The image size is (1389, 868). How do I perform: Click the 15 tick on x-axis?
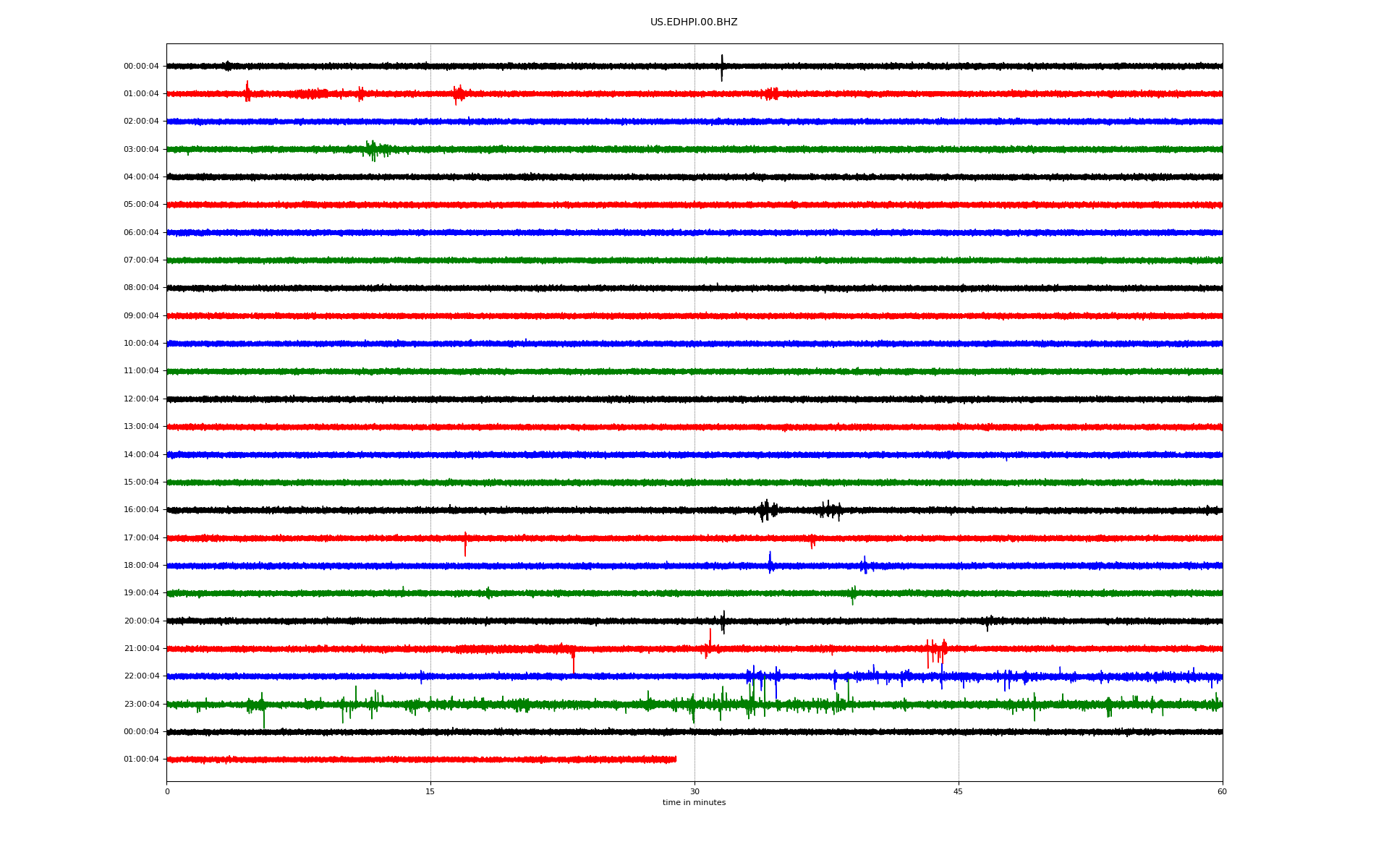[x=430, y=791]
